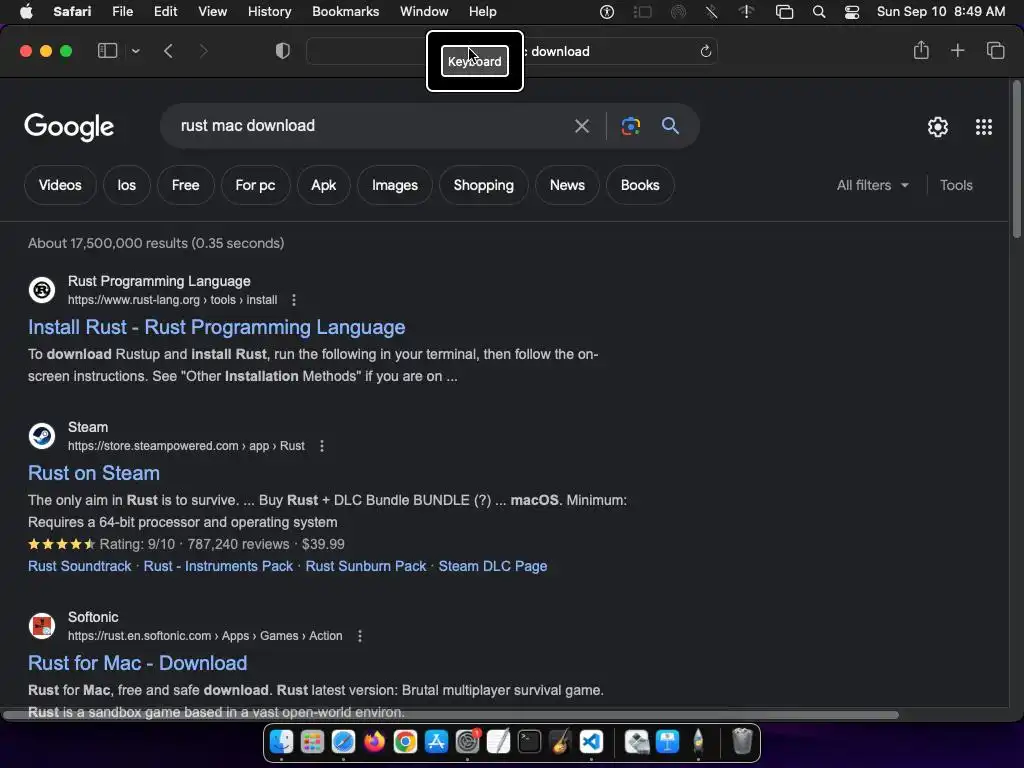Click the Softonic site favicon
Screen dimensions: 1024x768
pyautogui.click(x=42, y=626)
